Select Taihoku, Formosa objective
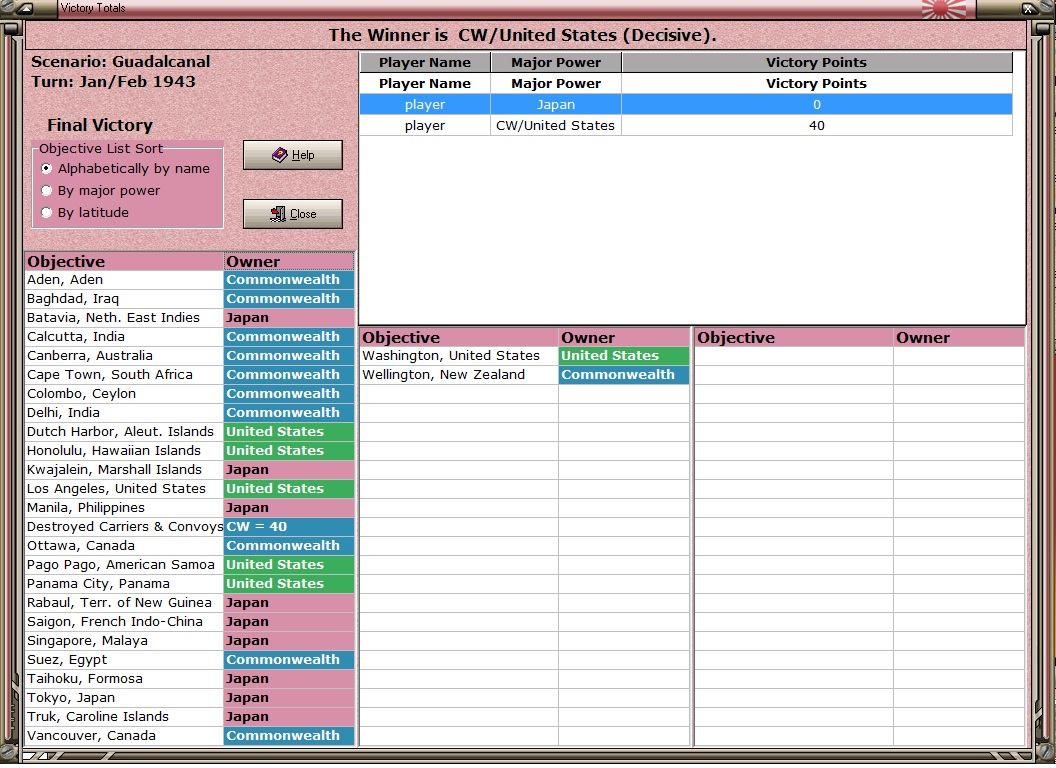 click(124, 678)
